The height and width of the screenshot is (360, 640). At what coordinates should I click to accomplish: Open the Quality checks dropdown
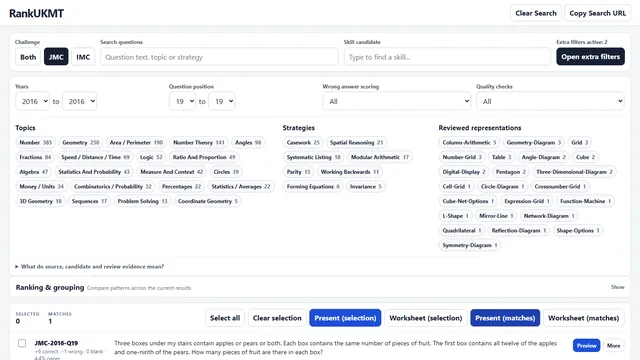[x=550, y=101]
